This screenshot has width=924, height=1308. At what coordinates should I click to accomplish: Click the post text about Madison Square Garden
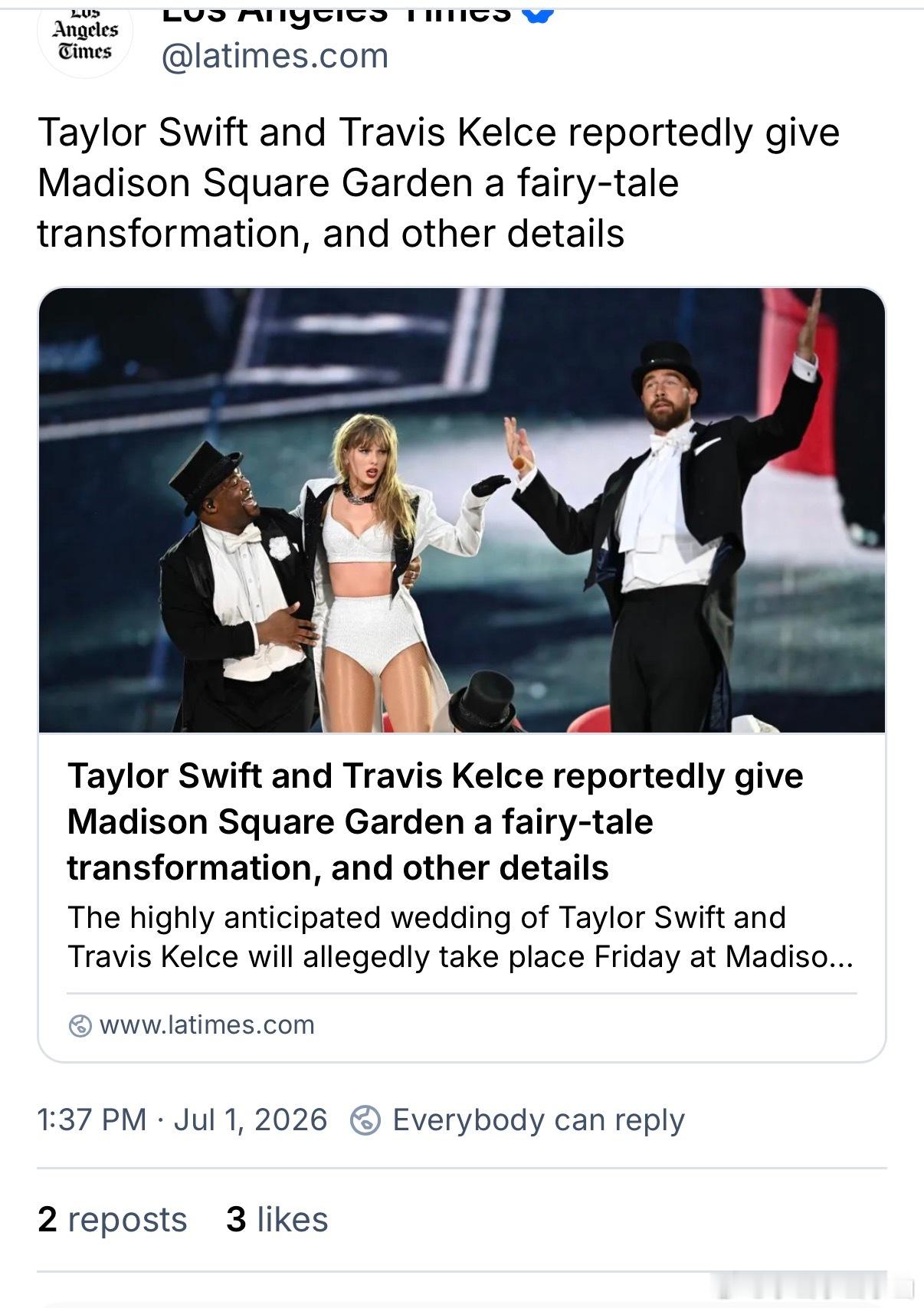(x=438, y=183)
